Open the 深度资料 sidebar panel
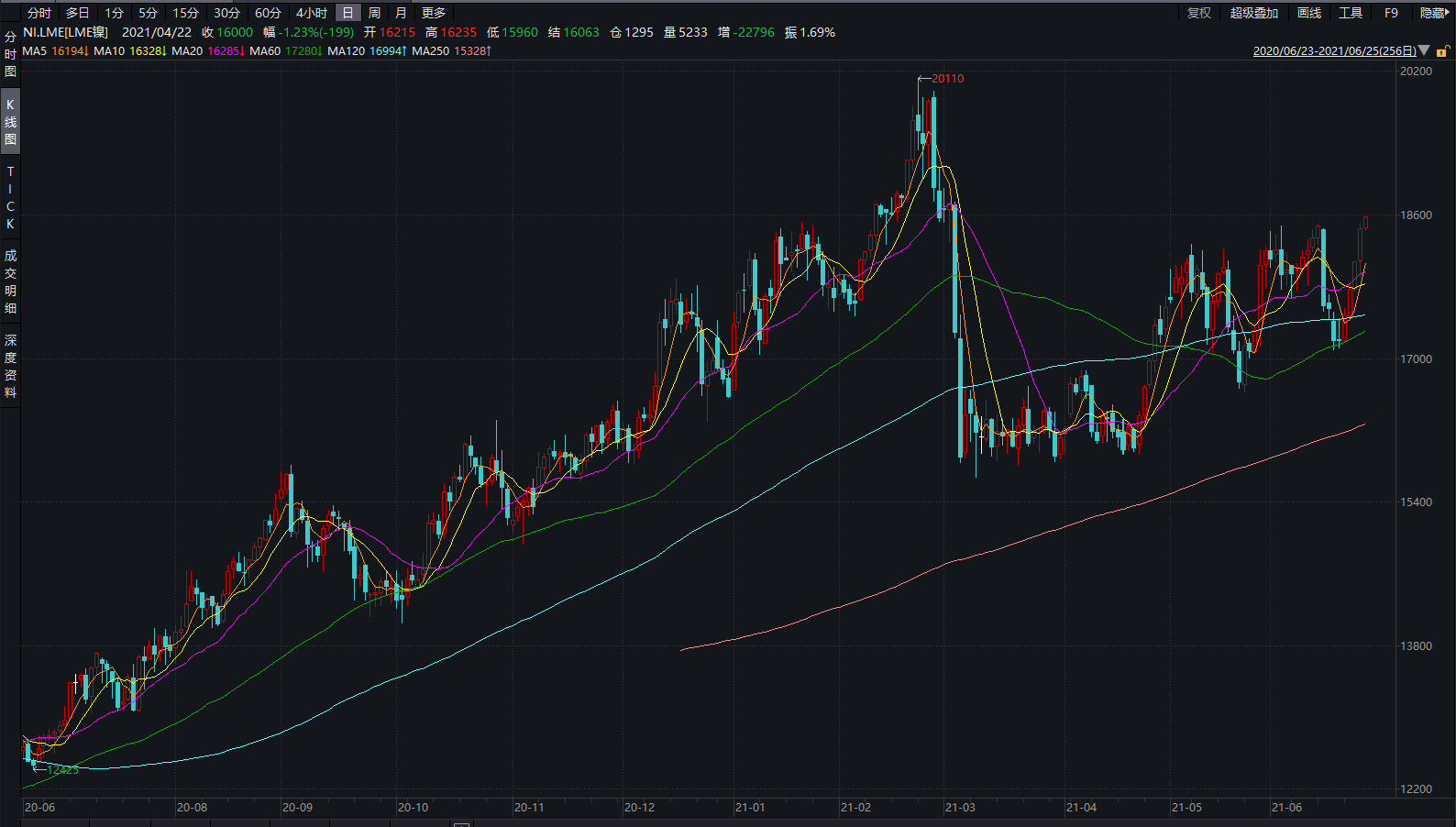 click(10, 366)
